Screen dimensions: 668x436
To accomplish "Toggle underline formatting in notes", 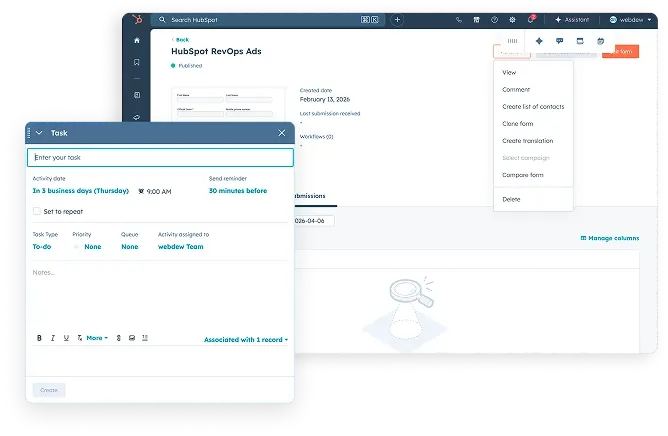I will click(66, 338).
